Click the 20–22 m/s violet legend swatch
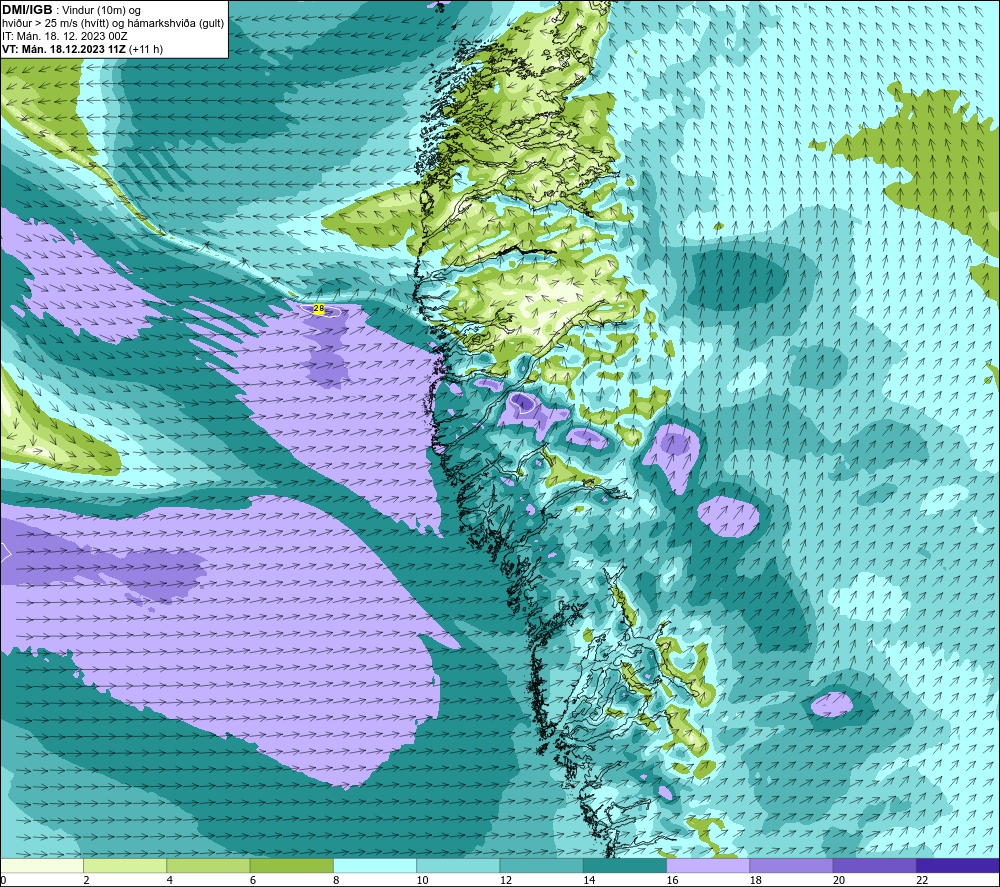Image resolution: width=1000 pixels, height=887 pixels. pos(875,865)
